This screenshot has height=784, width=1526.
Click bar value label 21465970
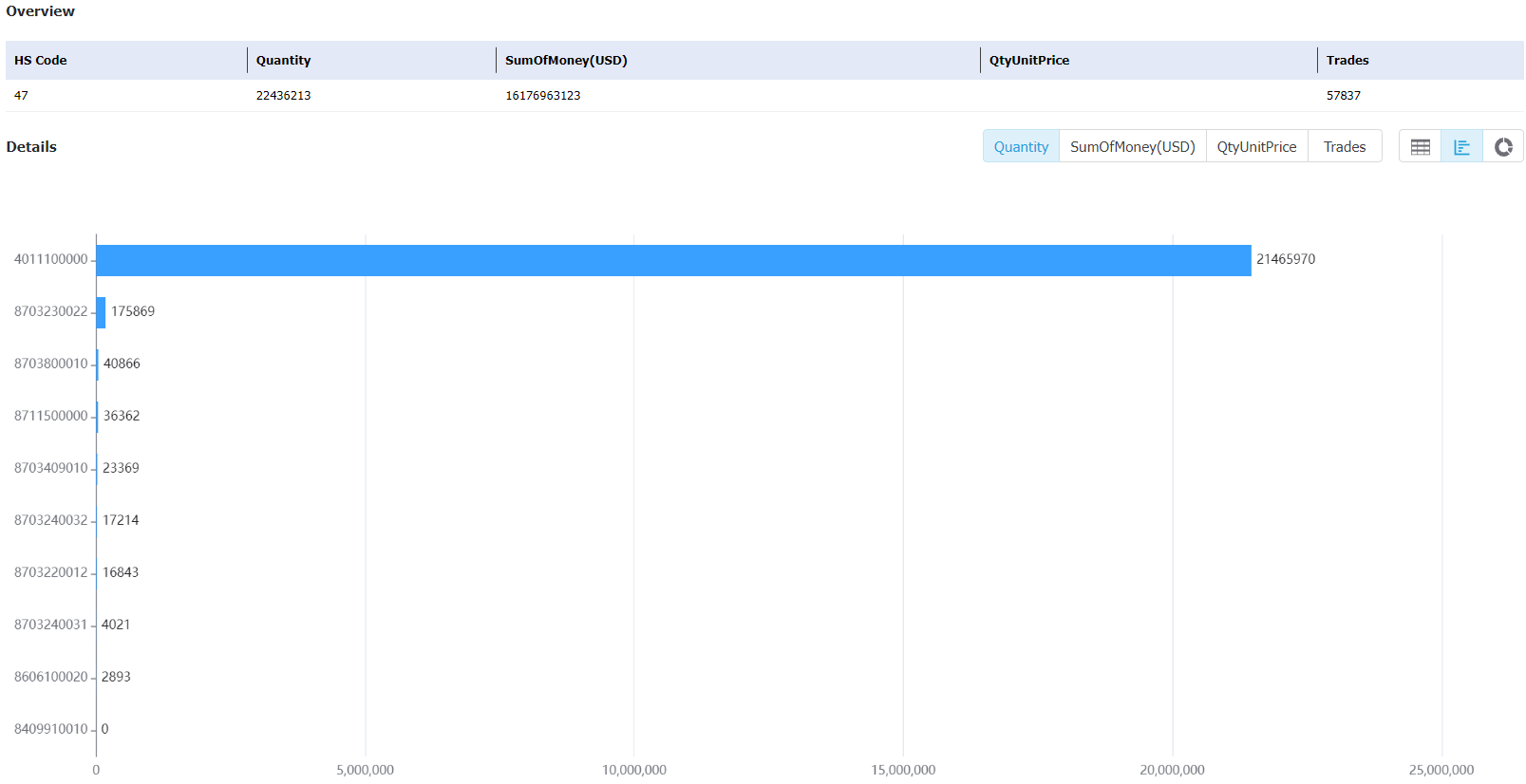coord(1286,259)
